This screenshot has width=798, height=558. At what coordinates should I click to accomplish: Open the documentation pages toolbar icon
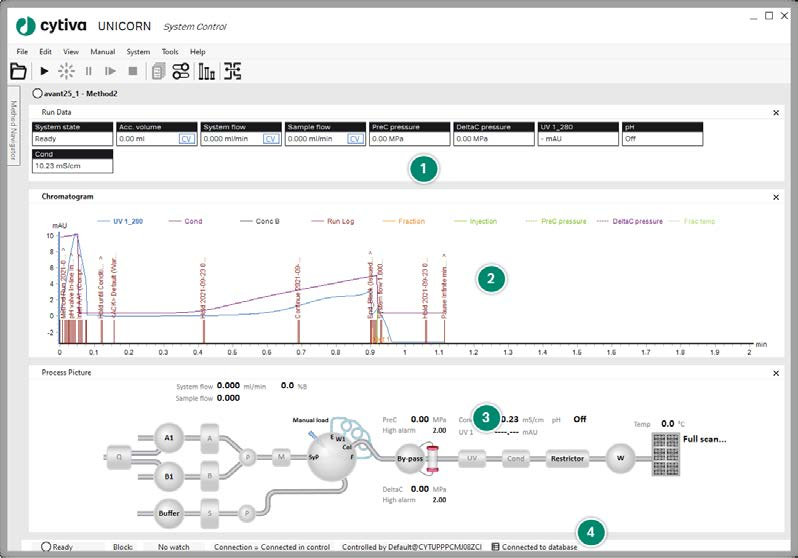(158, 71)
